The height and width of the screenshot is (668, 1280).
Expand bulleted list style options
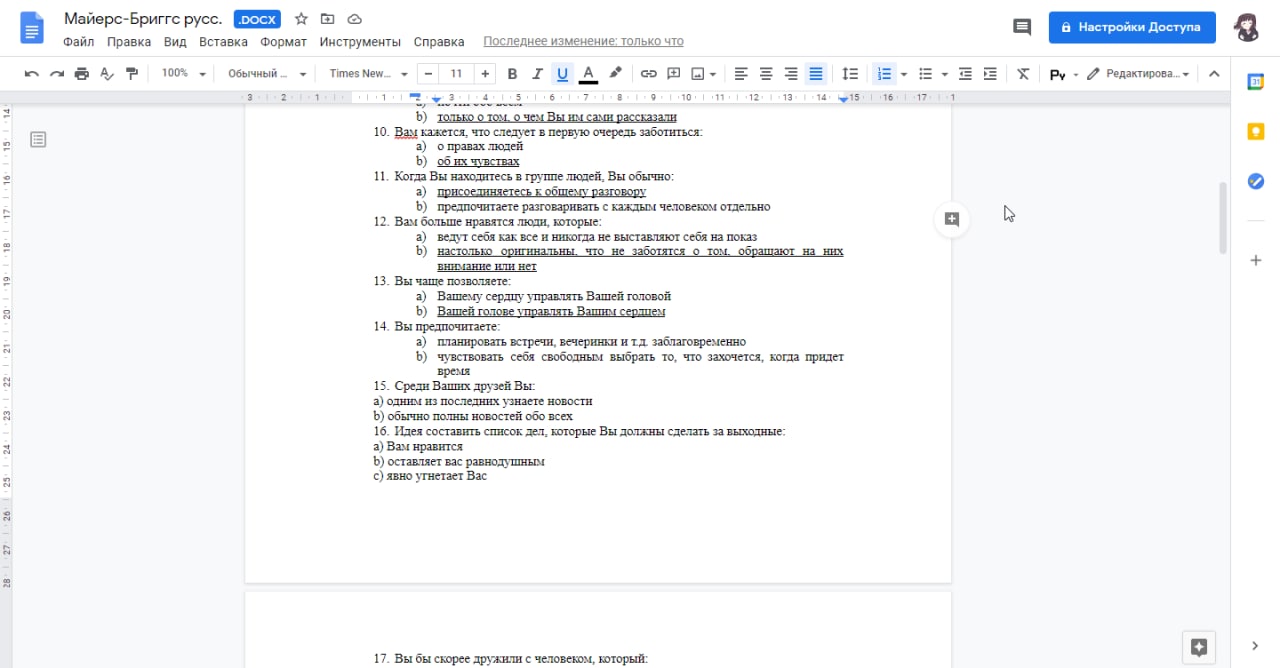pyautogui.click(x=945, y=74)
